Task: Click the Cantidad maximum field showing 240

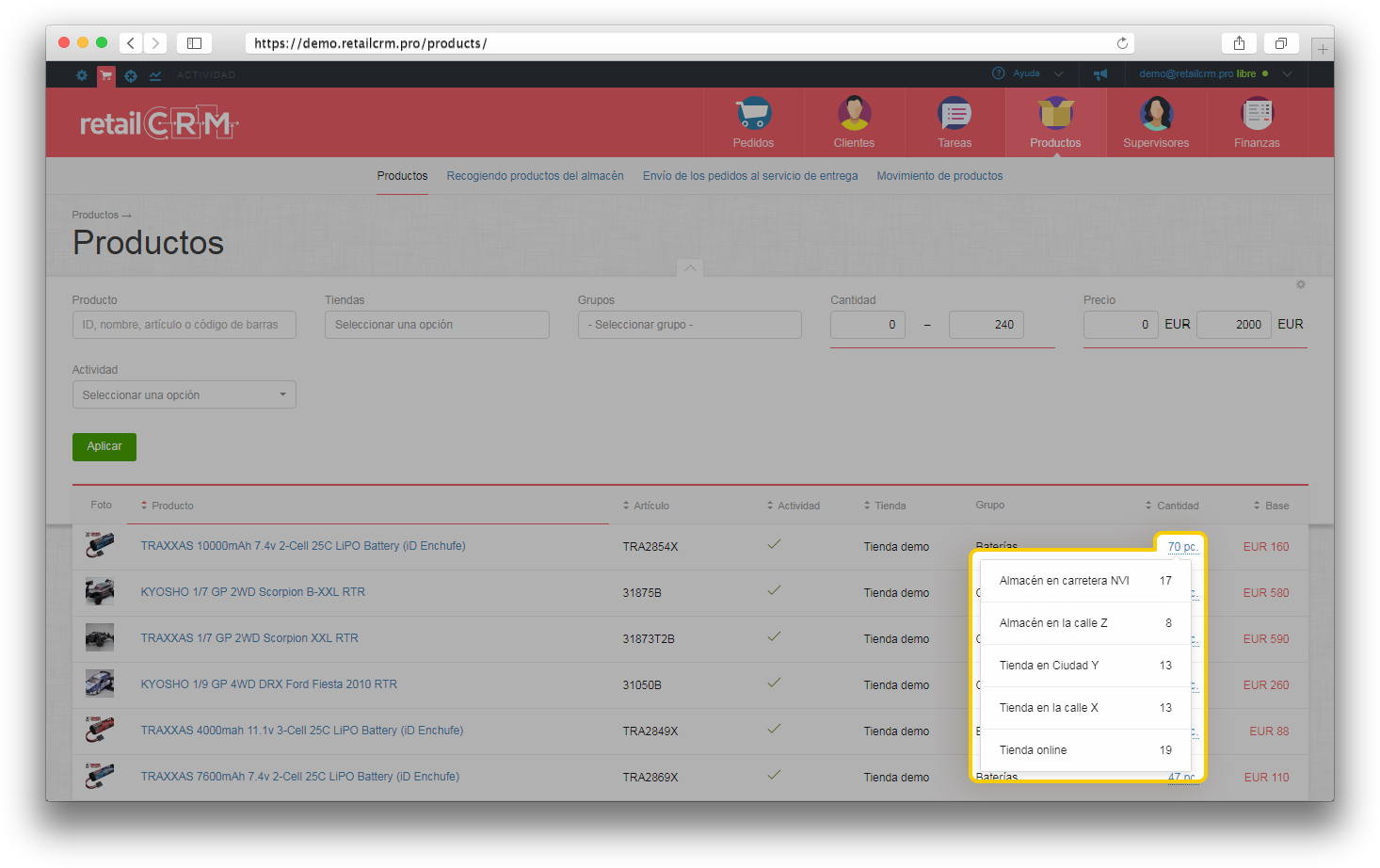Action: pyautogui.click(x=987, y=325)
